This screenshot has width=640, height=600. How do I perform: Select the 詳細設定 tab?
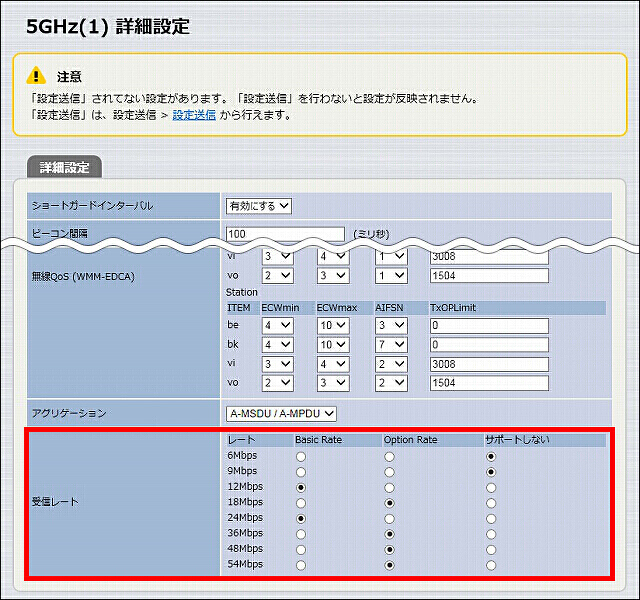(64, 167)
